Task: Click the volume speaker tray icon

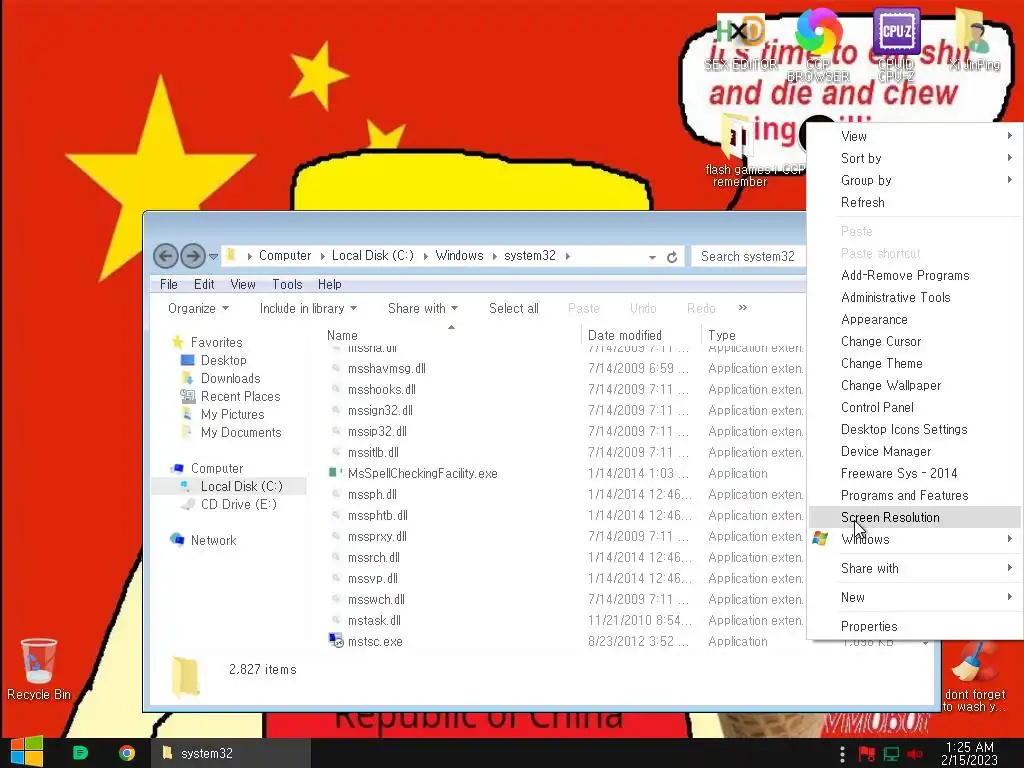Action: (915, 754)
